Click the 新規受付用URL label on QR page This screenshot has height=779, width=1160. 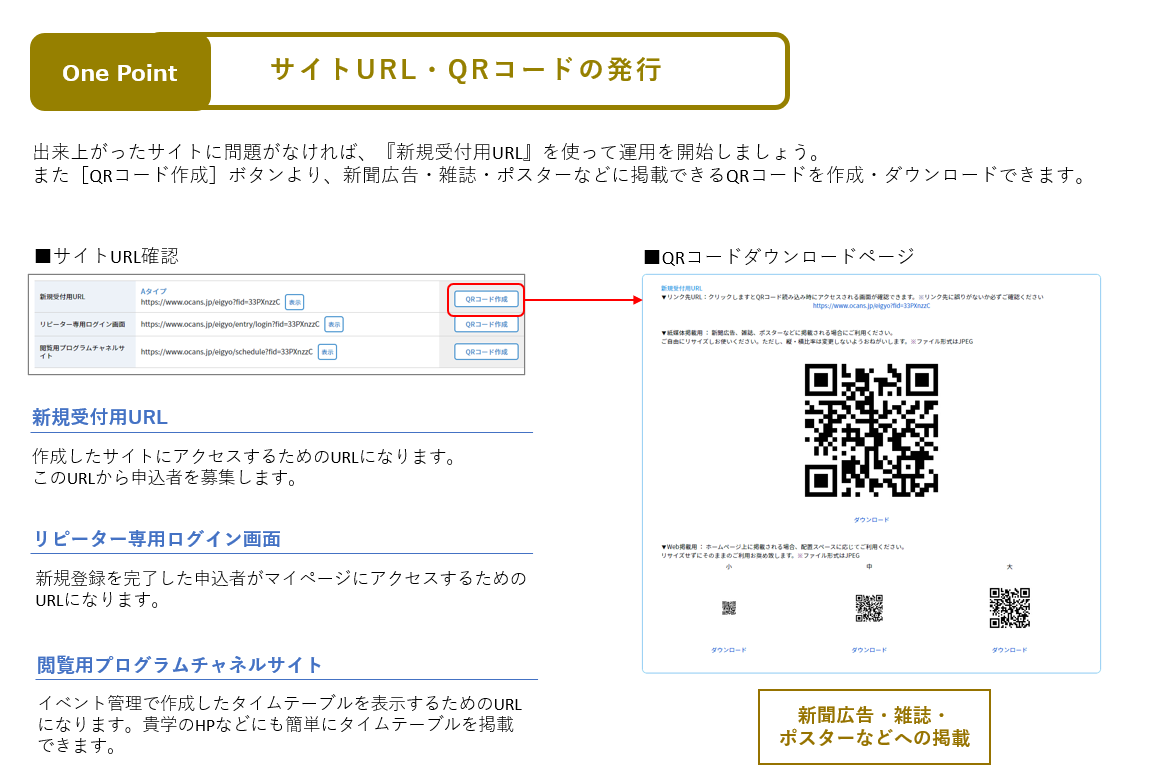click(x=681, y=289)
